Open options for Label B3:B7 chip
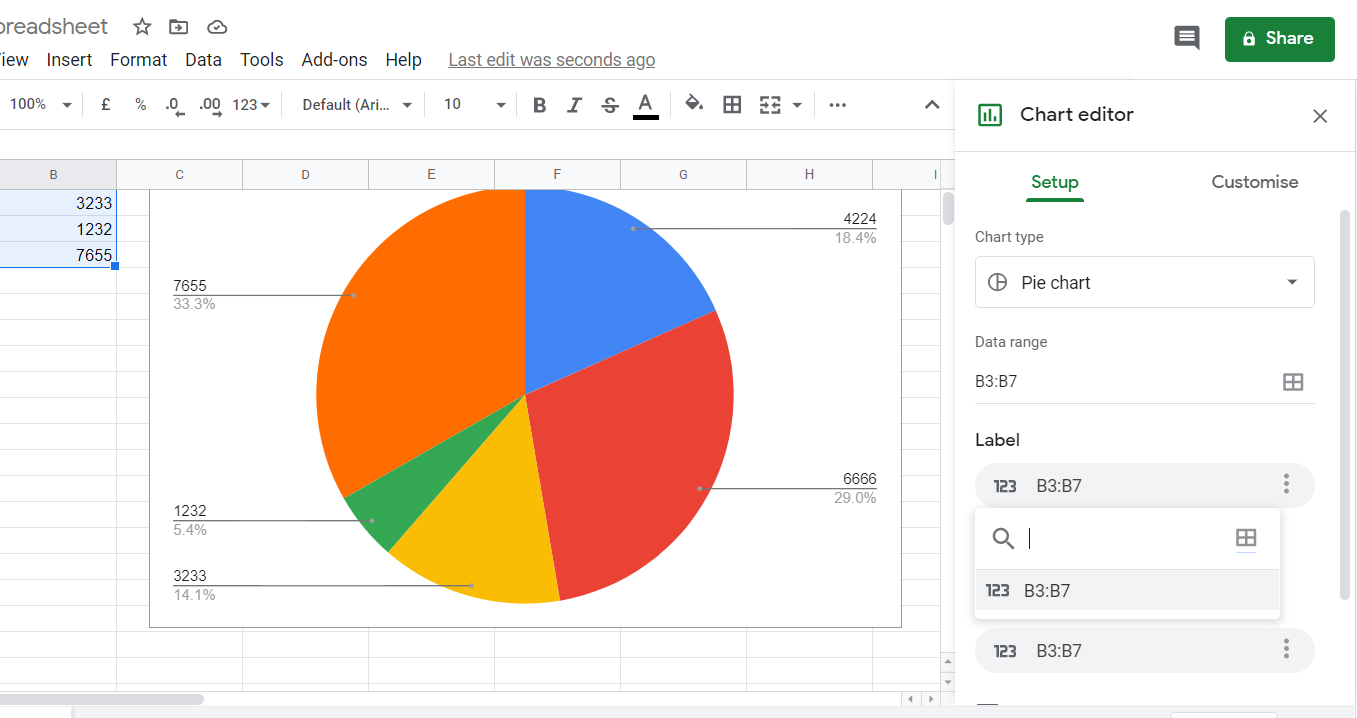The width and height of the screenshot is (1357, 718). pyautogui.click(x=1286, y=485)
